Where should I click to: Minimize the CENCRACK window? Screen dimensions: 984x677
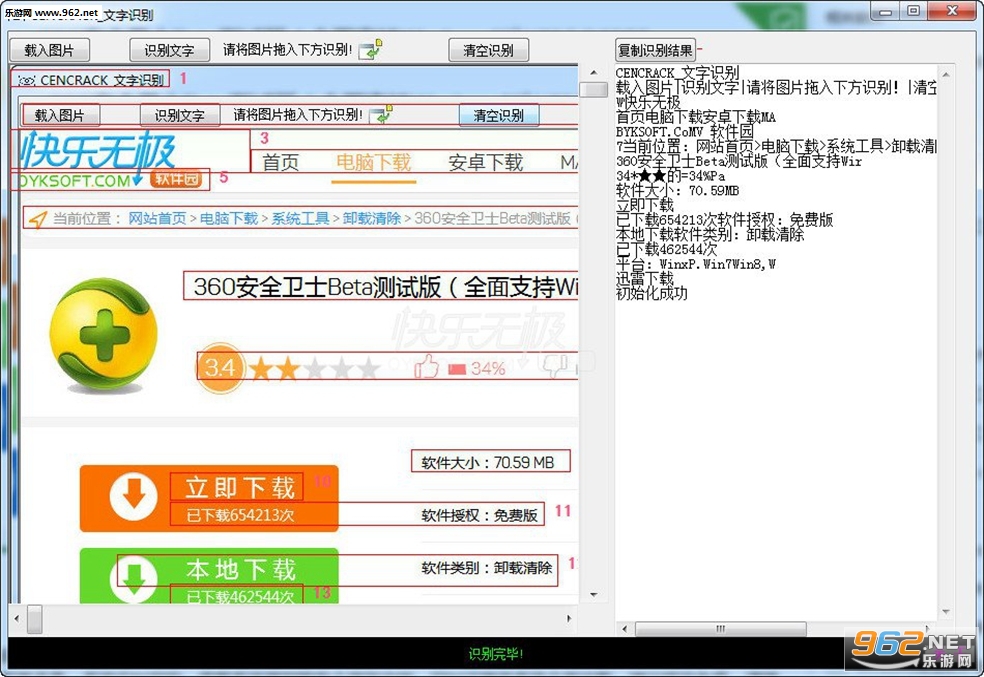coord(885,11)
